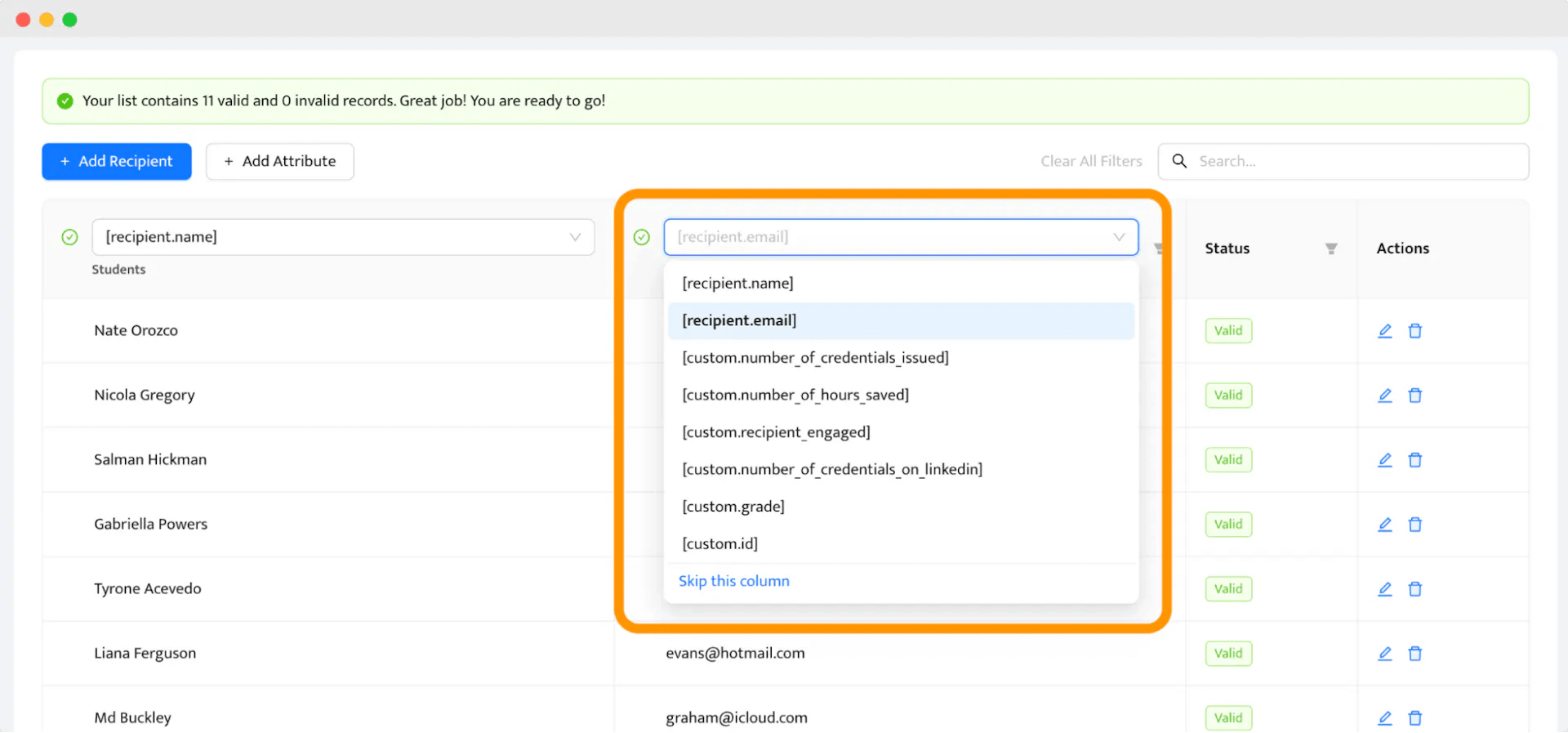Focus the Search input field
Viewport: 1568px width, 733px height.
[1343, 162]
